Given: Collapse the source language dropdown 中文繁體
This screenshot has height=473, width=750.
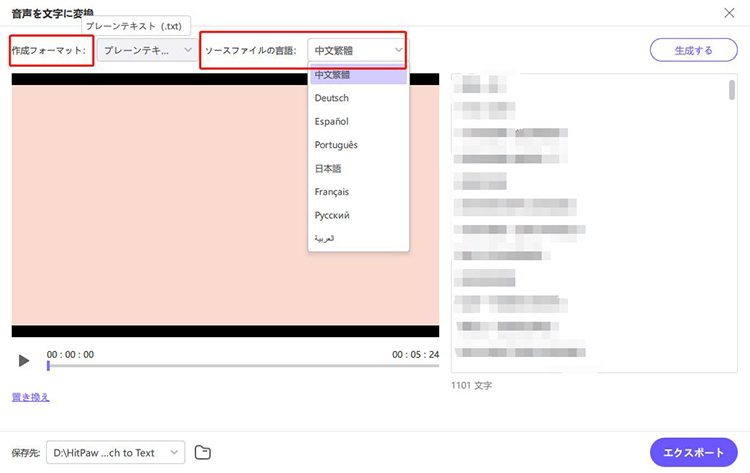Looking at the screenshot, I should tap(358, 50).
